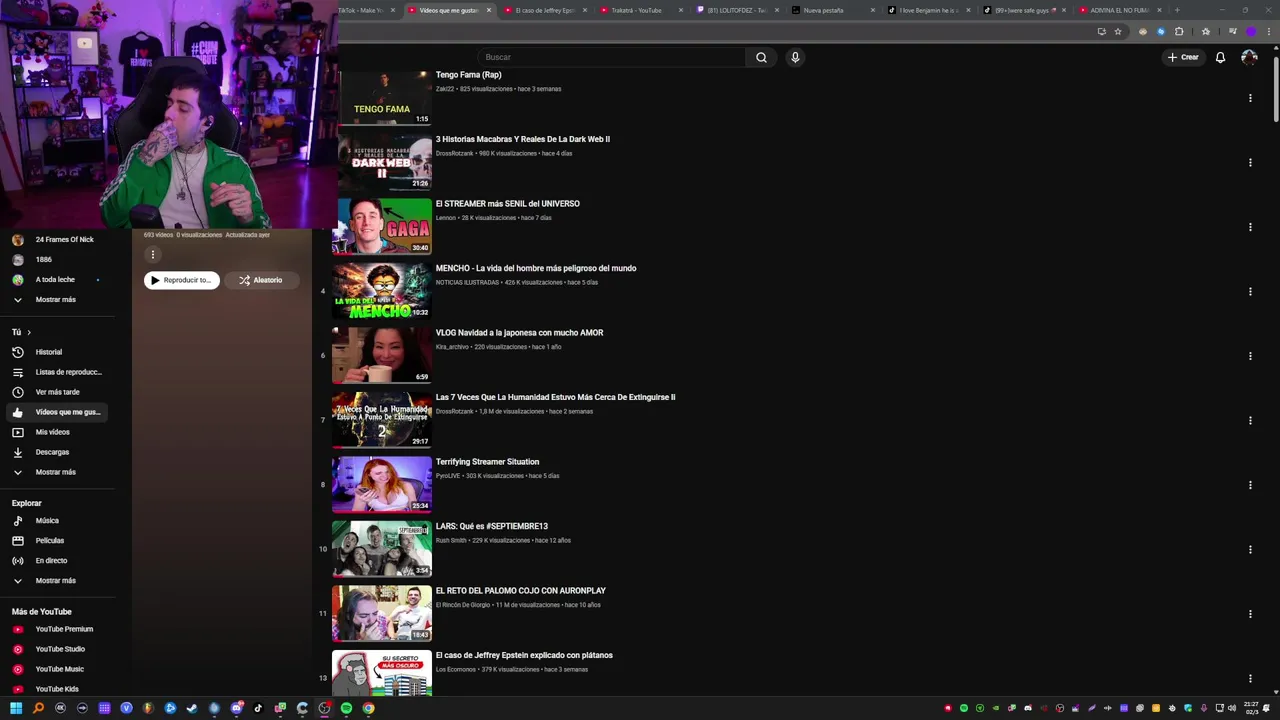This screenshot has height=720, width=1280.
Task: Activate voice search microphone
Action: 795,57
